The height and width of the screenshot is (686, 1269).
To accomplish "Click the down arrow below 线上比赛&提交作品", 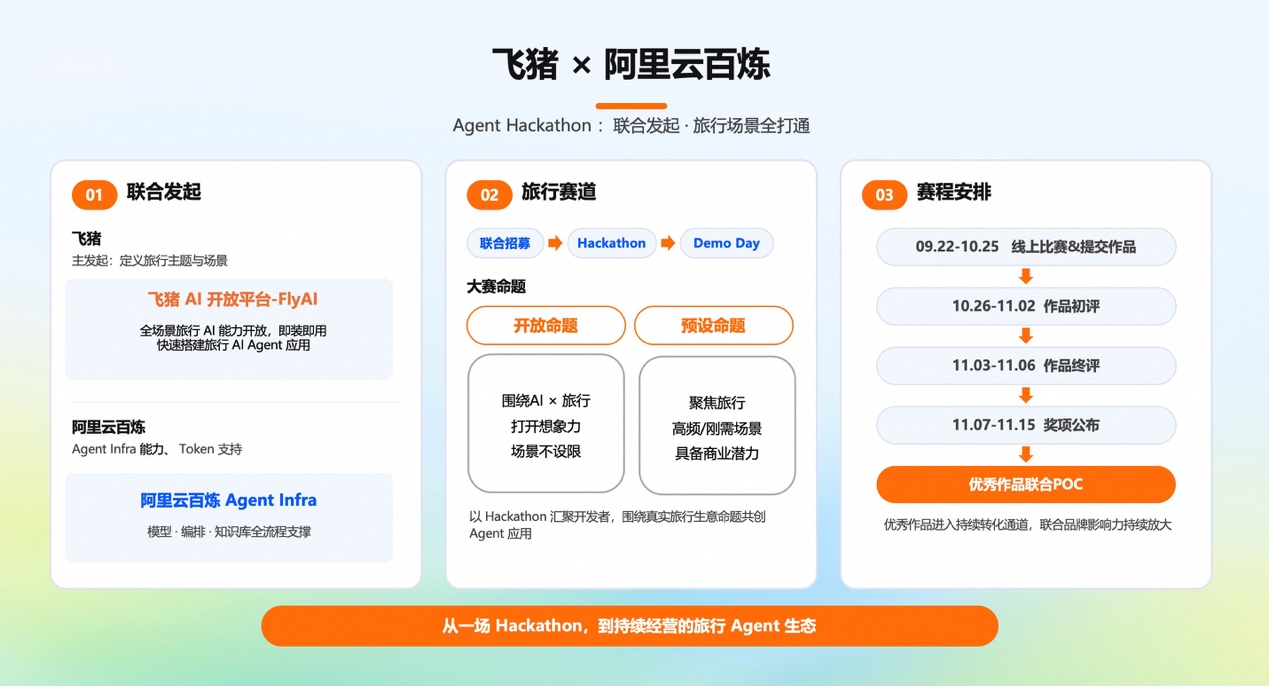I will pos(1026,276).
